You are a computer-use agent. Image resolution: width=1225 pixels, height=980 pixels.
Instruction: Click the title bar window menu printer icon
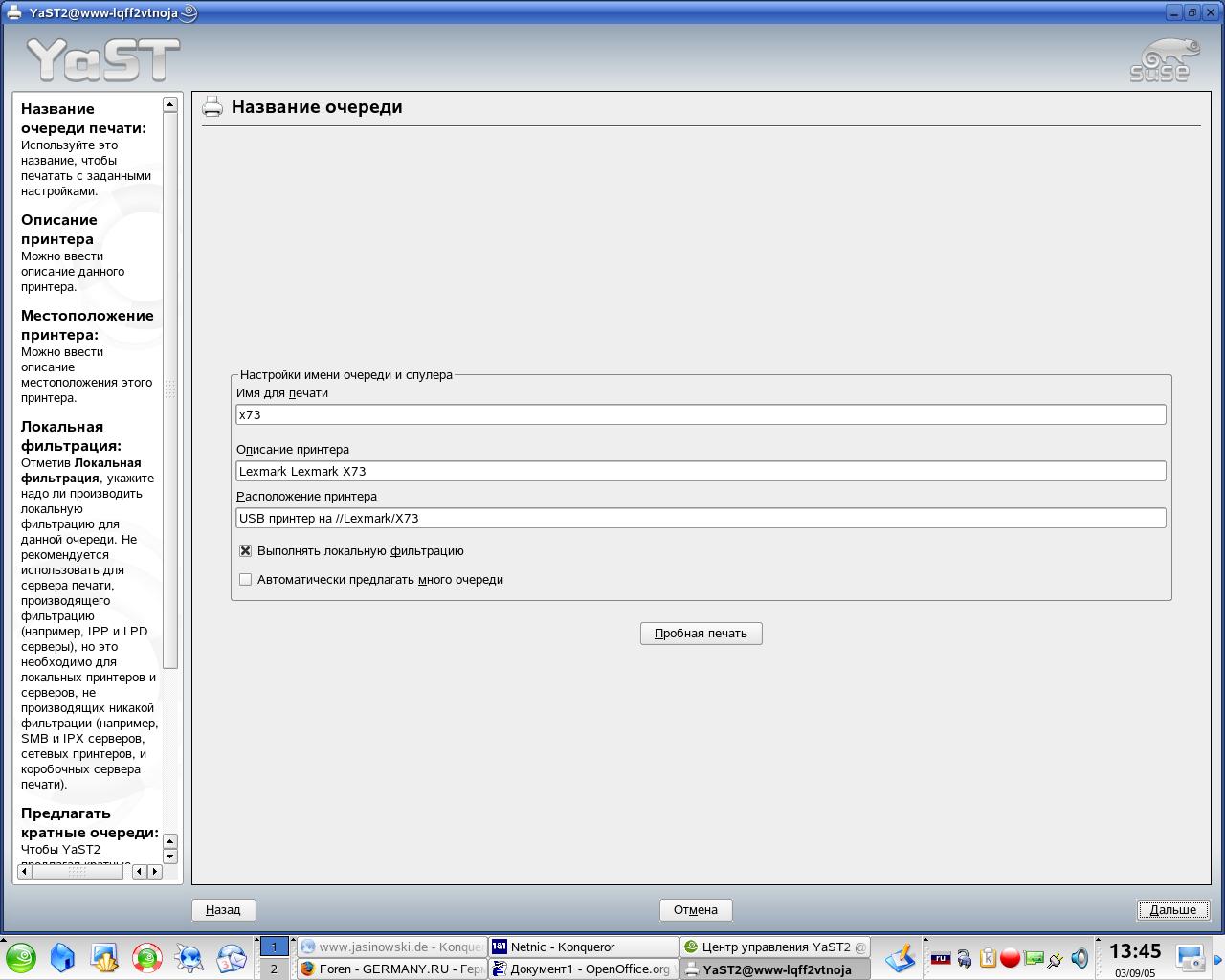13,12
